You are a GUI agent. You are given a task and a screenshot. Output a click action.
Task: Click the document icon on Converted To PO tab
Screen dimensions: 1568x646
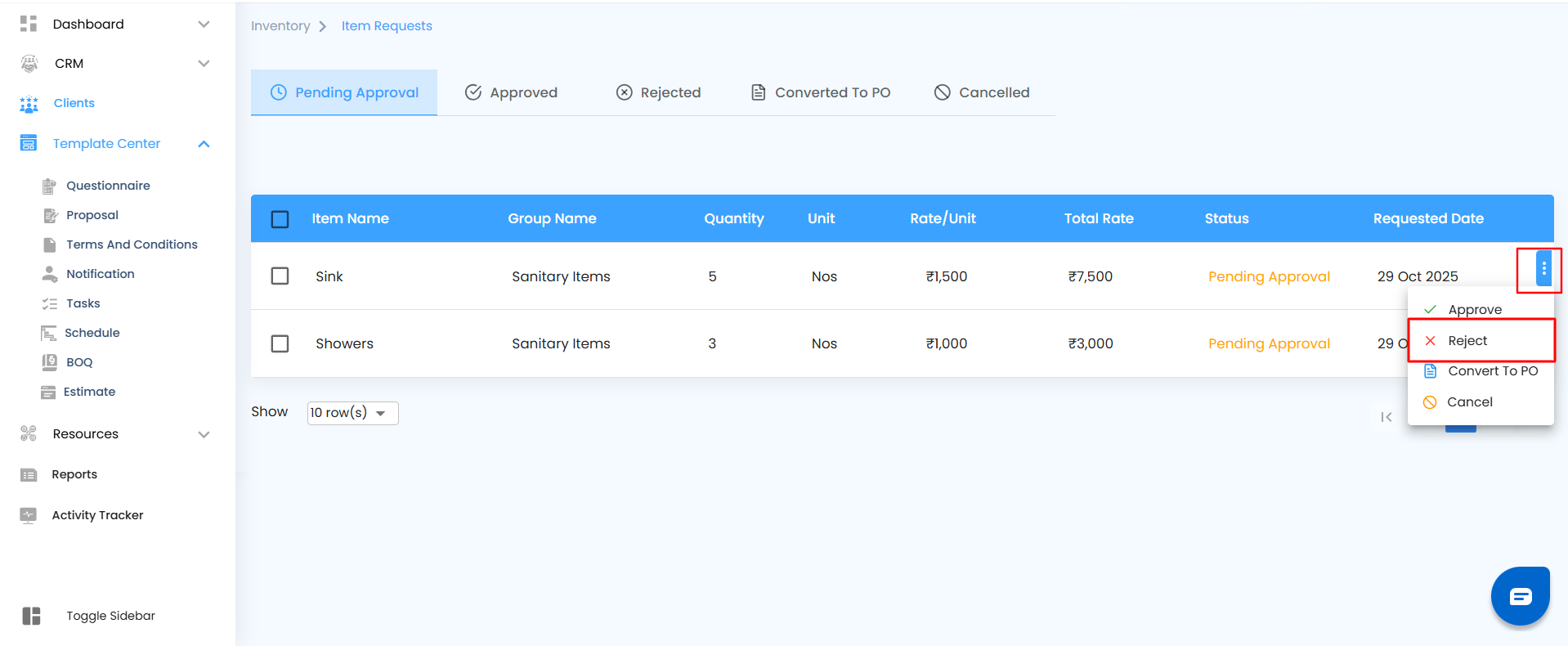[759, 92]
